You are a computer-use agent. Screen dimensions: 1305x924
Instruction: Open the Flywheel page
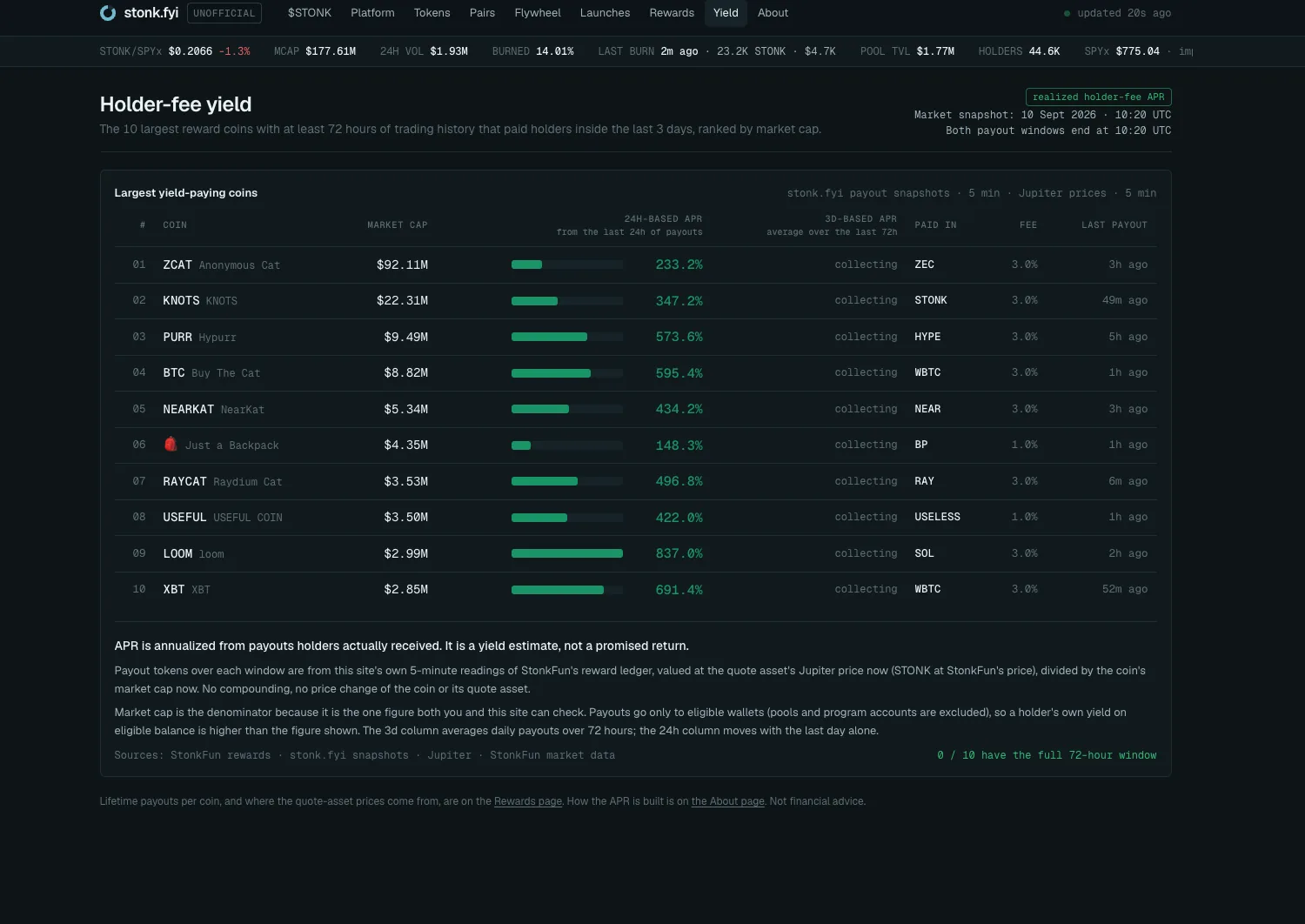538,13
